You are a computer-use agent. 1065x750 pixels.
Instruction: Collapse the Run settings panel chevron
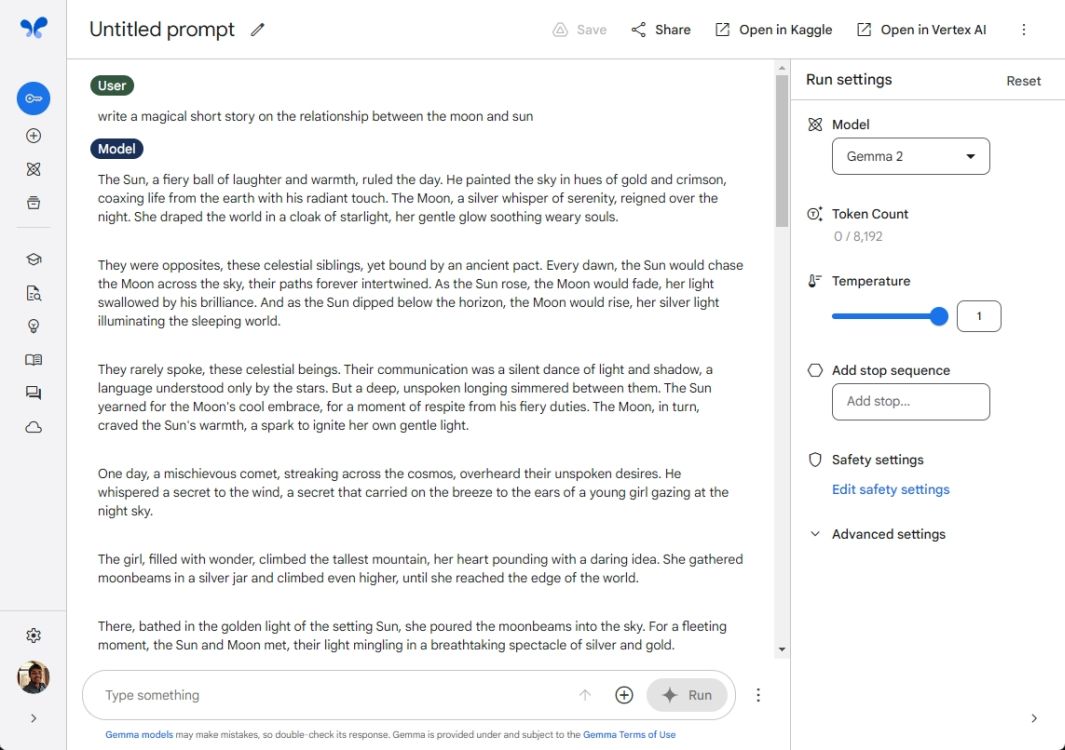click(1034, 718)
